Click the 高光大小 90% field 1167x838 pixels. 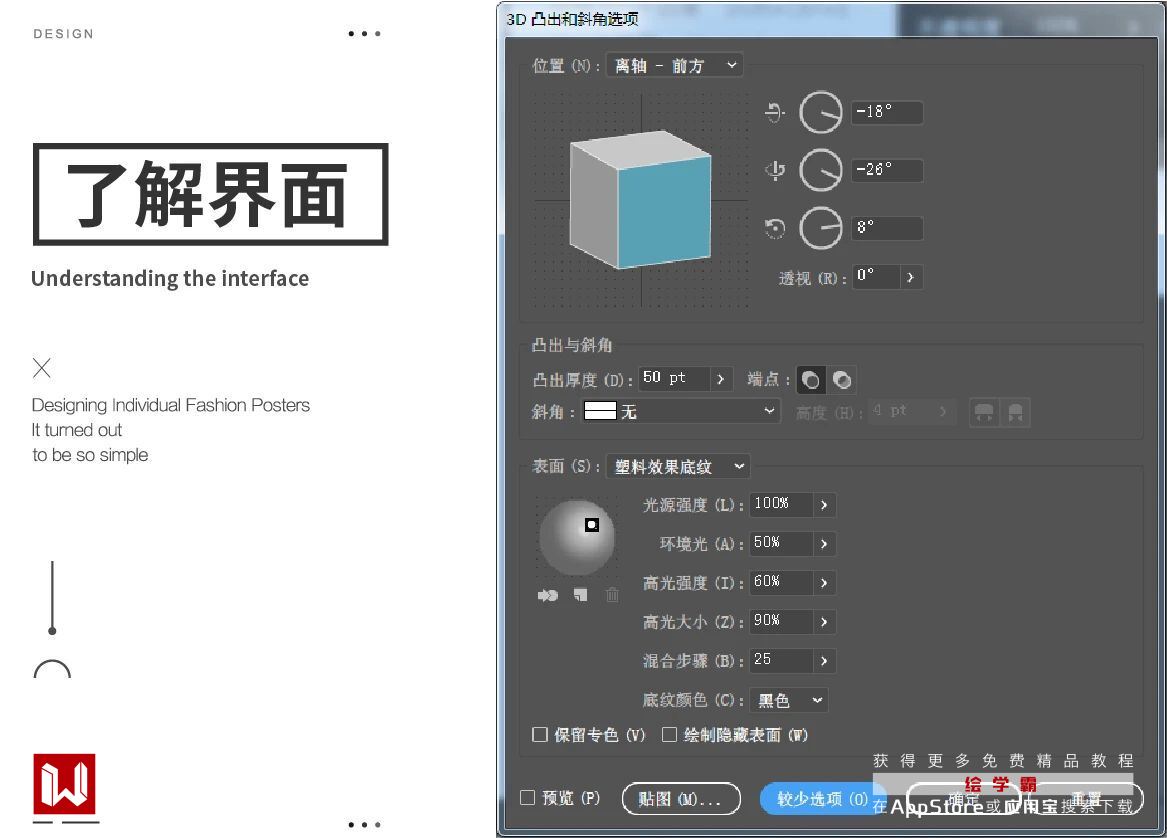(x=781, y=621)
